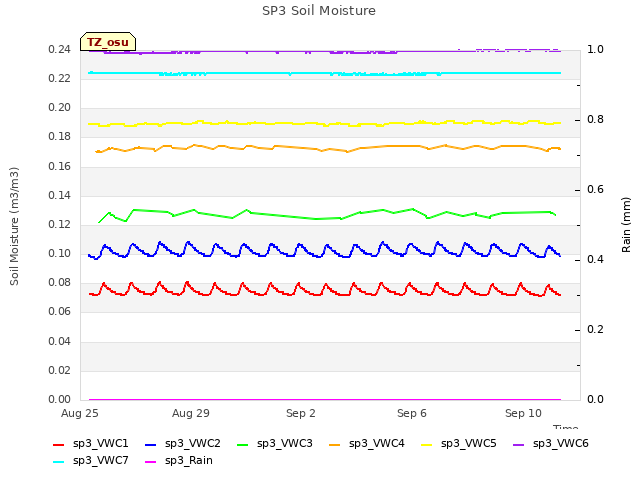
Task: Select the sp3_VWC7 legend entry
Action: (91, 460)
